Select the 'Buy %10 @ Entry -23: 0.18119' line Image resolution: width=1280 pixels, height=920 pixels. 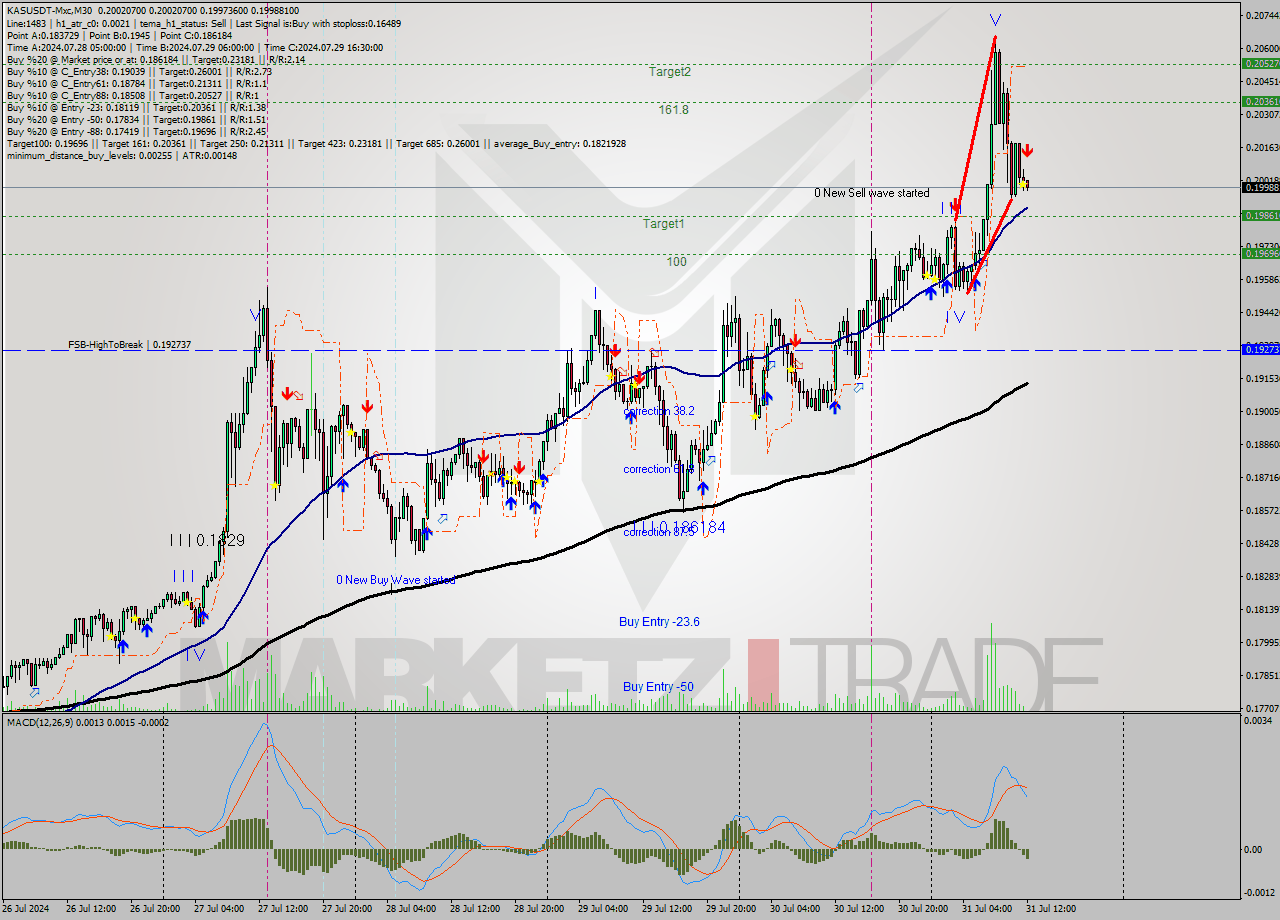[137, 107]
